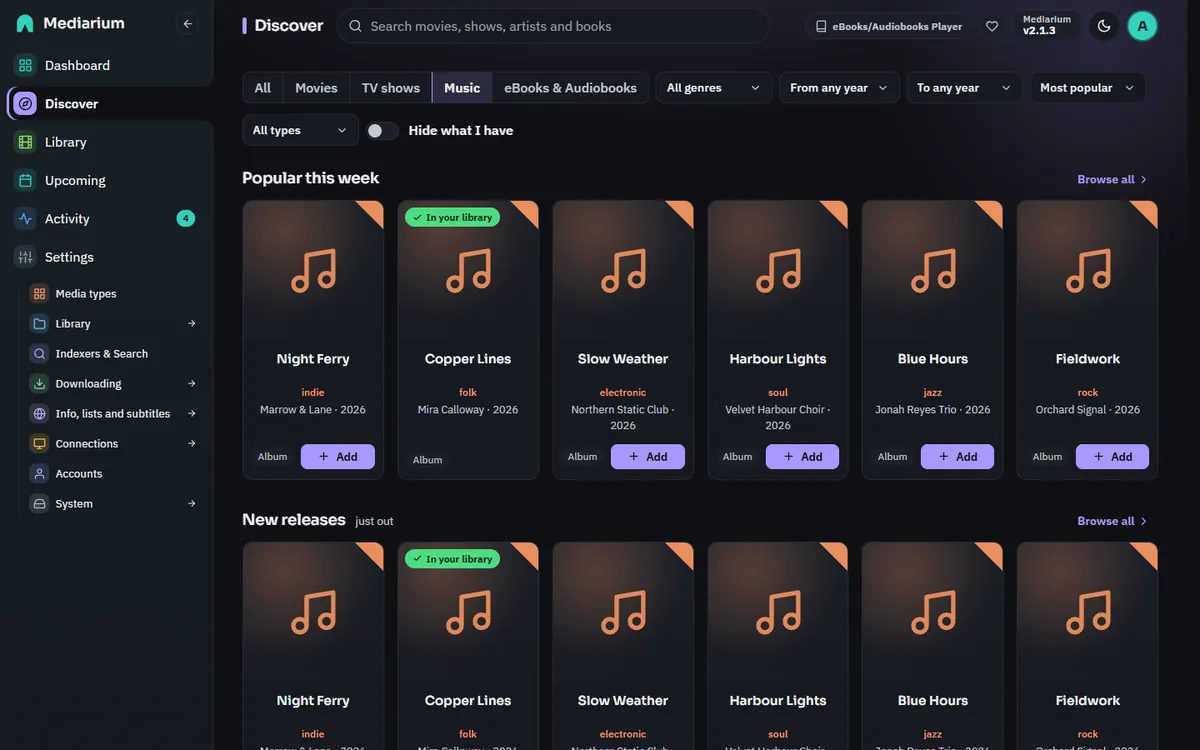Select the TV shows tab
Image resolution: width=1200 pixels, height=750 pixels.
click(391, 88)
